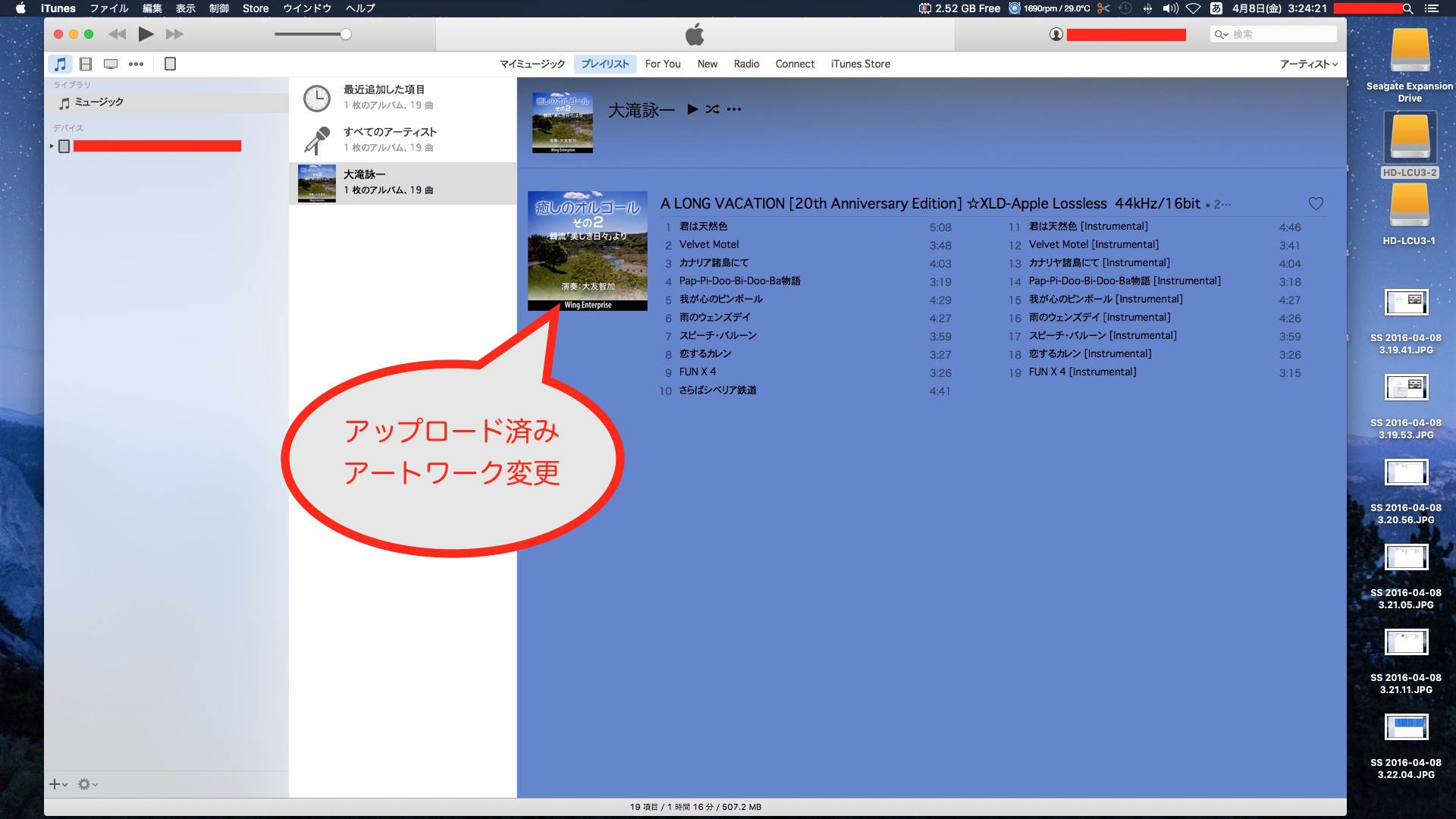The height and width of the screenshot is (819, 1456).
Task: Shuffle 大滝詠一 songs with shuffle icon
Action: [x=712, y=109]
